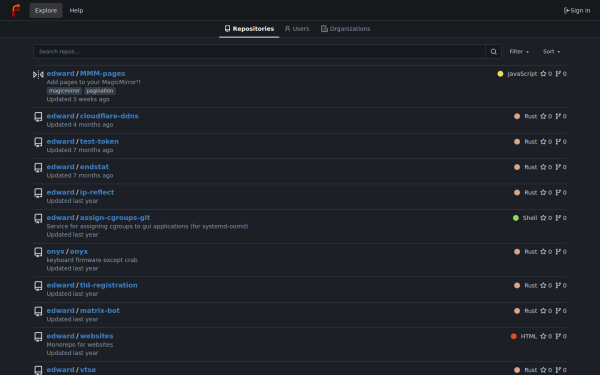Click the repo icon beside cloudflare-ddns
The width and height of the screenshot is (600, 375).
click(x=38, y=117)
